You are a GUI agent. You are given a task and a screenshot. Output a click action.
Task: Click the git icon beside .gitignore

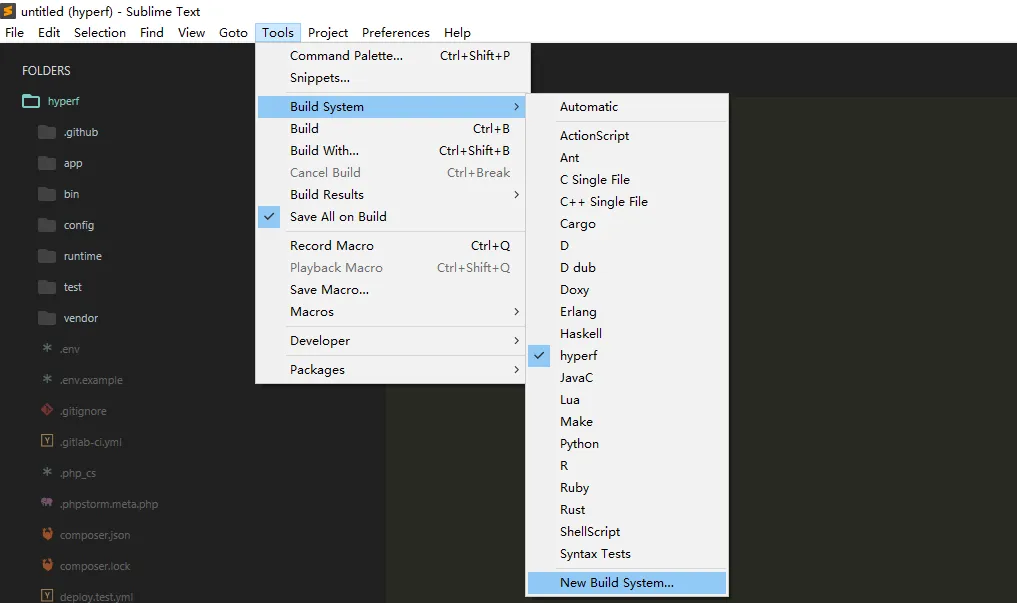47,410
